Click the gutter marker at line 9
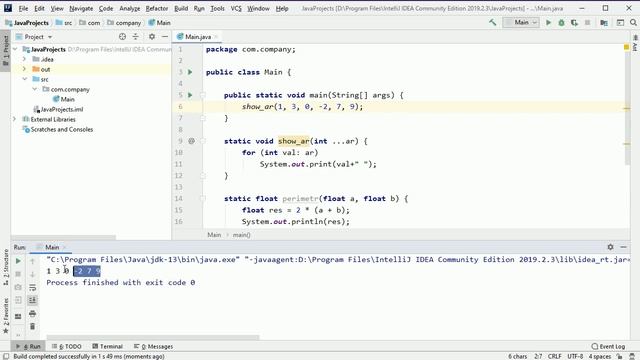Image resolution: width=640 pixels, height=360 pixels. [191, 141]
